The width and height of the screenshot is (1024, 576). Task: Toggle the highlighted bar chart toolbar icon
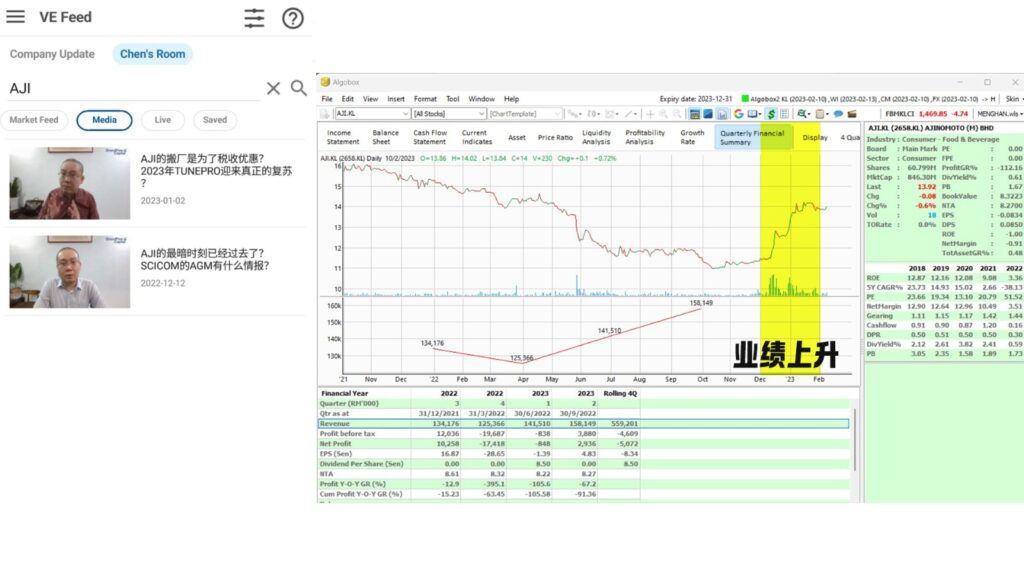pos(722,114)
